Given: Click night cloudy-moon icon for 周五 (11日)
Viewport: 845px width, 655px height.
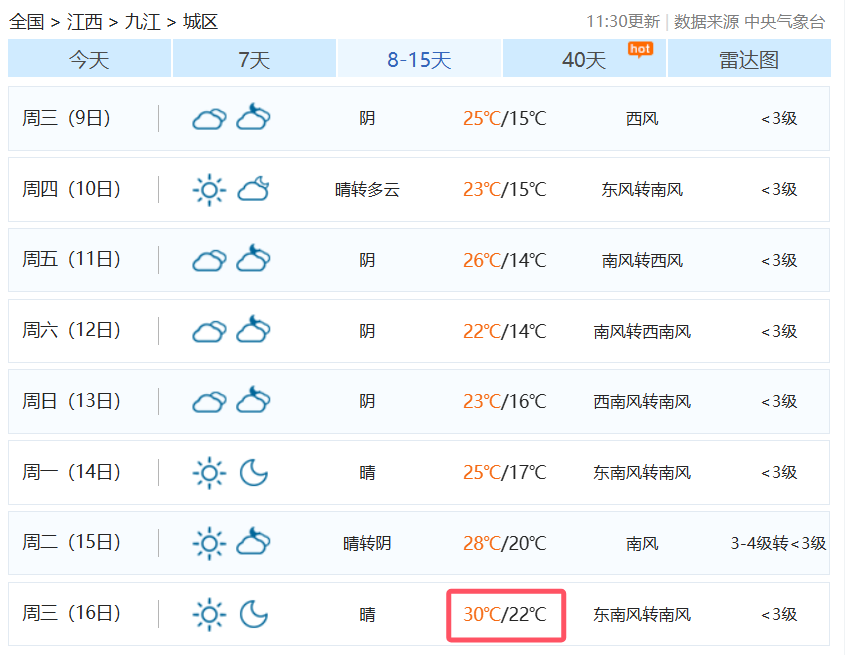Looking at the screenshot, I should [x=253, y=258].
